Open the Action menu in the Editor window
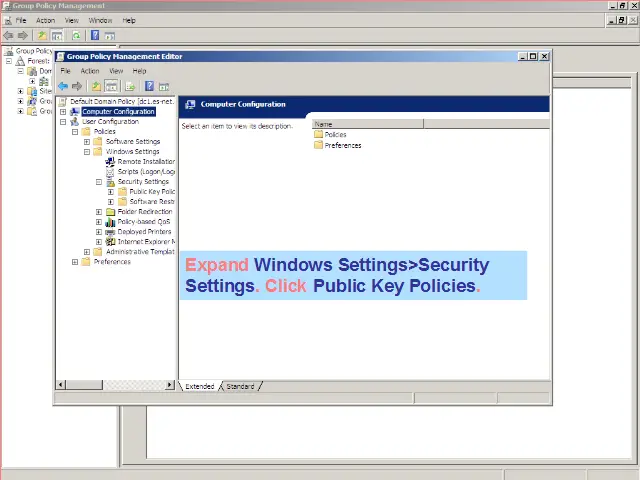 (90, 71)
